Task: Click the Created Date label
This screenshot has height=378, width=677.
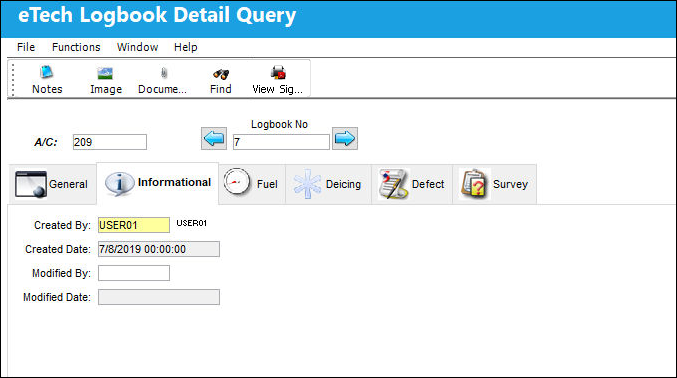Action: pyautogui.click(x=58, y=249)
